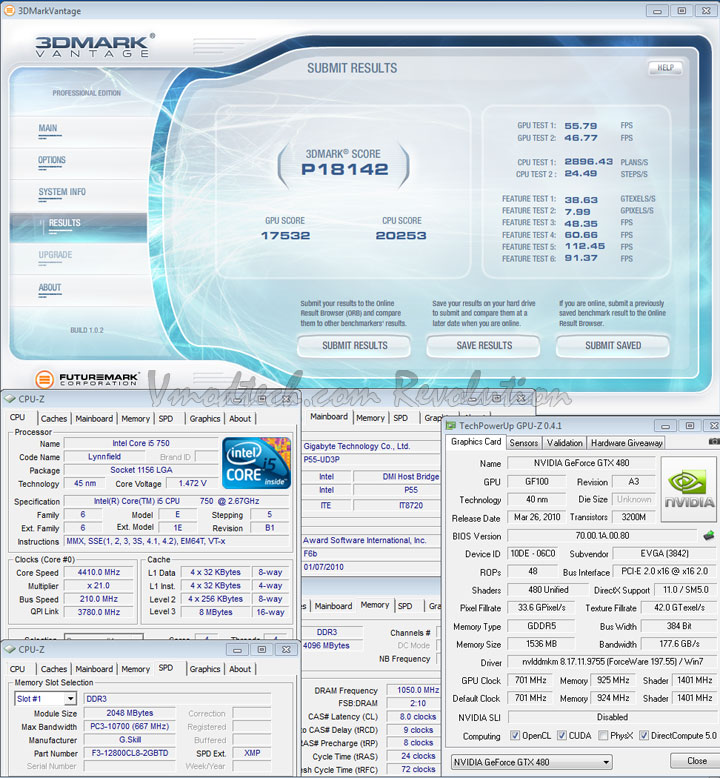The width and height of the screenshot is (720, 778).
Task: Click the Part Number field F3-12800CL8-2GBTD
Action: pos(130,753)
